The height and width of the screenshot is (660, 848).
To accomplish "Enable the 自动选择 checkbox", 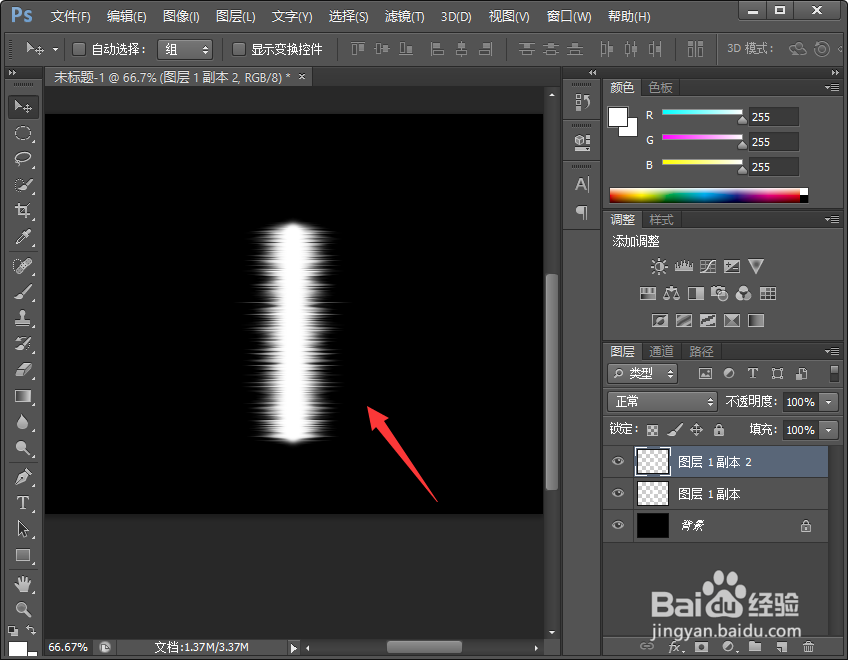I will pyautogui.click(x=77, y=49).
